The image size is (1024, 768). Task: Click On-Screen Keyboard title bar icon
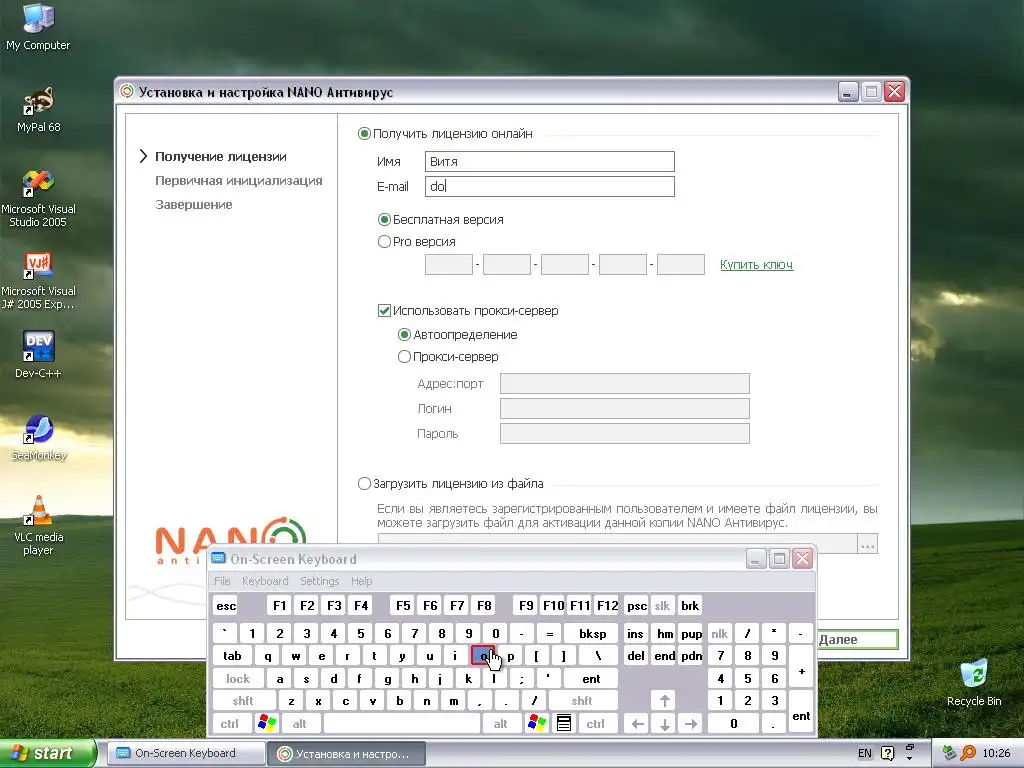pos(218,558)
